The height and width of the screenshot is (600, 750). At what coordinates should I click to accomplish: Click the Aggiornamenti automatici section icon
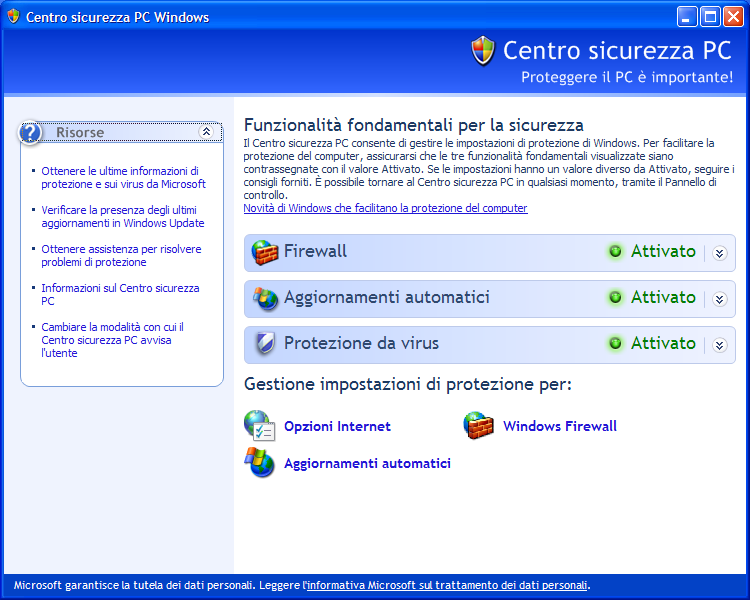tap(264, 298)
